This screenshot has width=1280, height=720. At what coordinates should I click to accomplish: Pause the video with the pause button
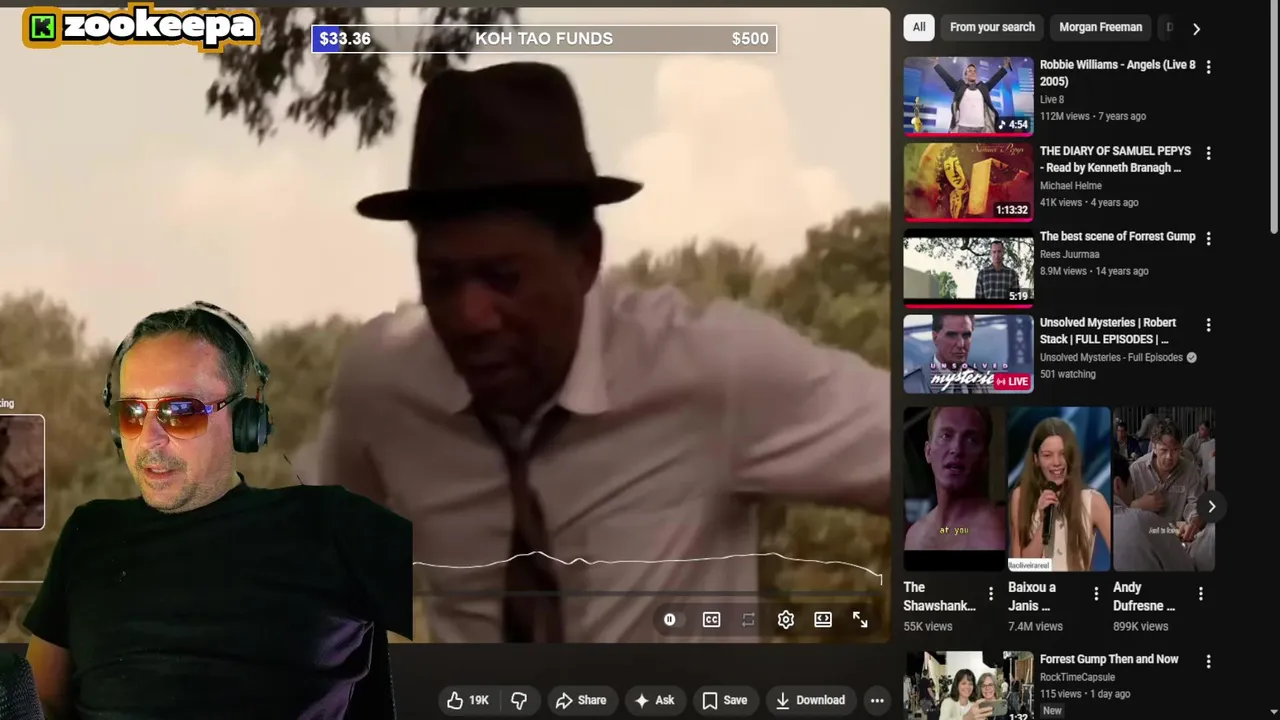(669, 620)
